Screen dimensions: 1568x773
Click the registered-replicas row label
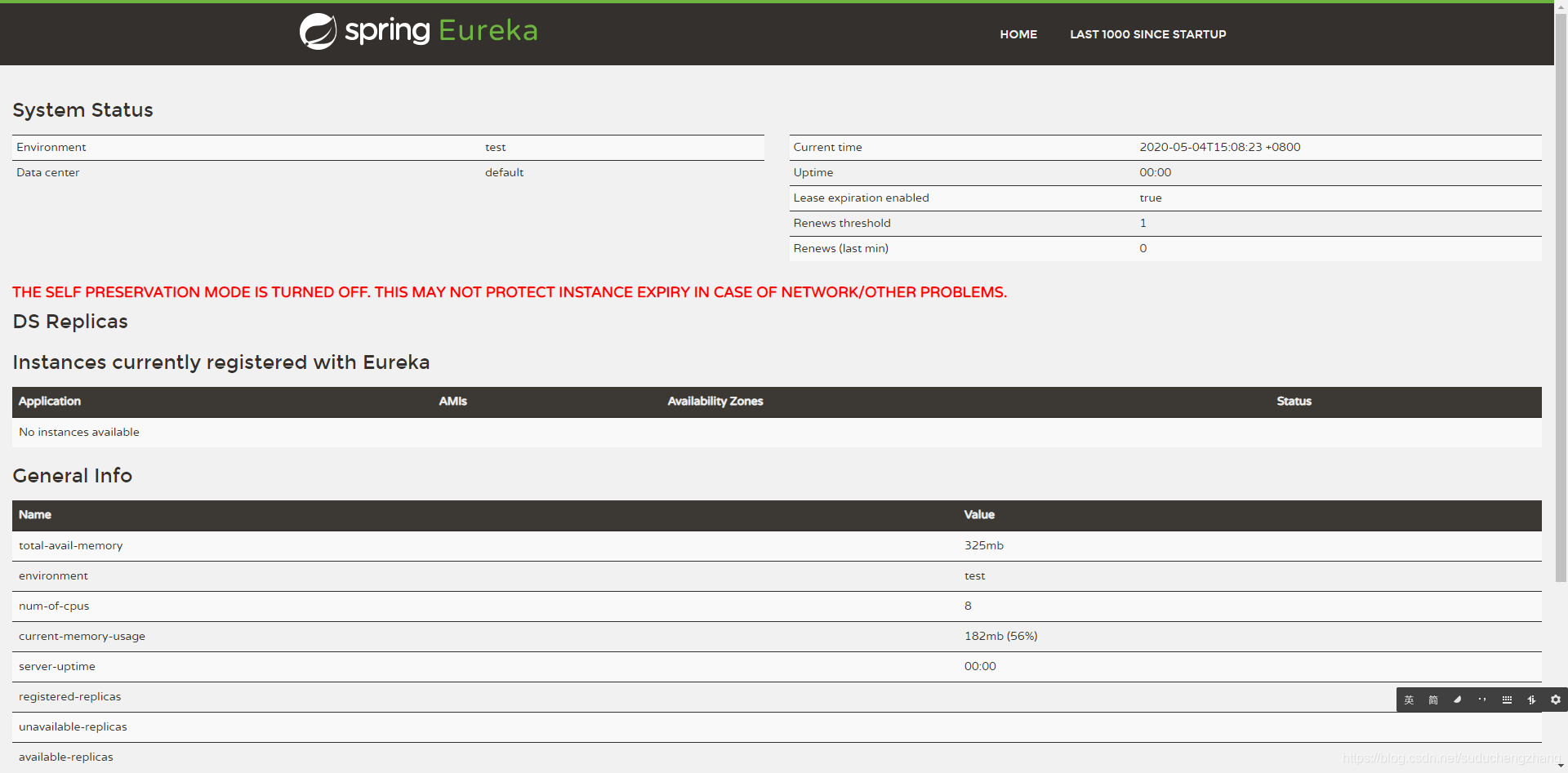pos(70,696)
